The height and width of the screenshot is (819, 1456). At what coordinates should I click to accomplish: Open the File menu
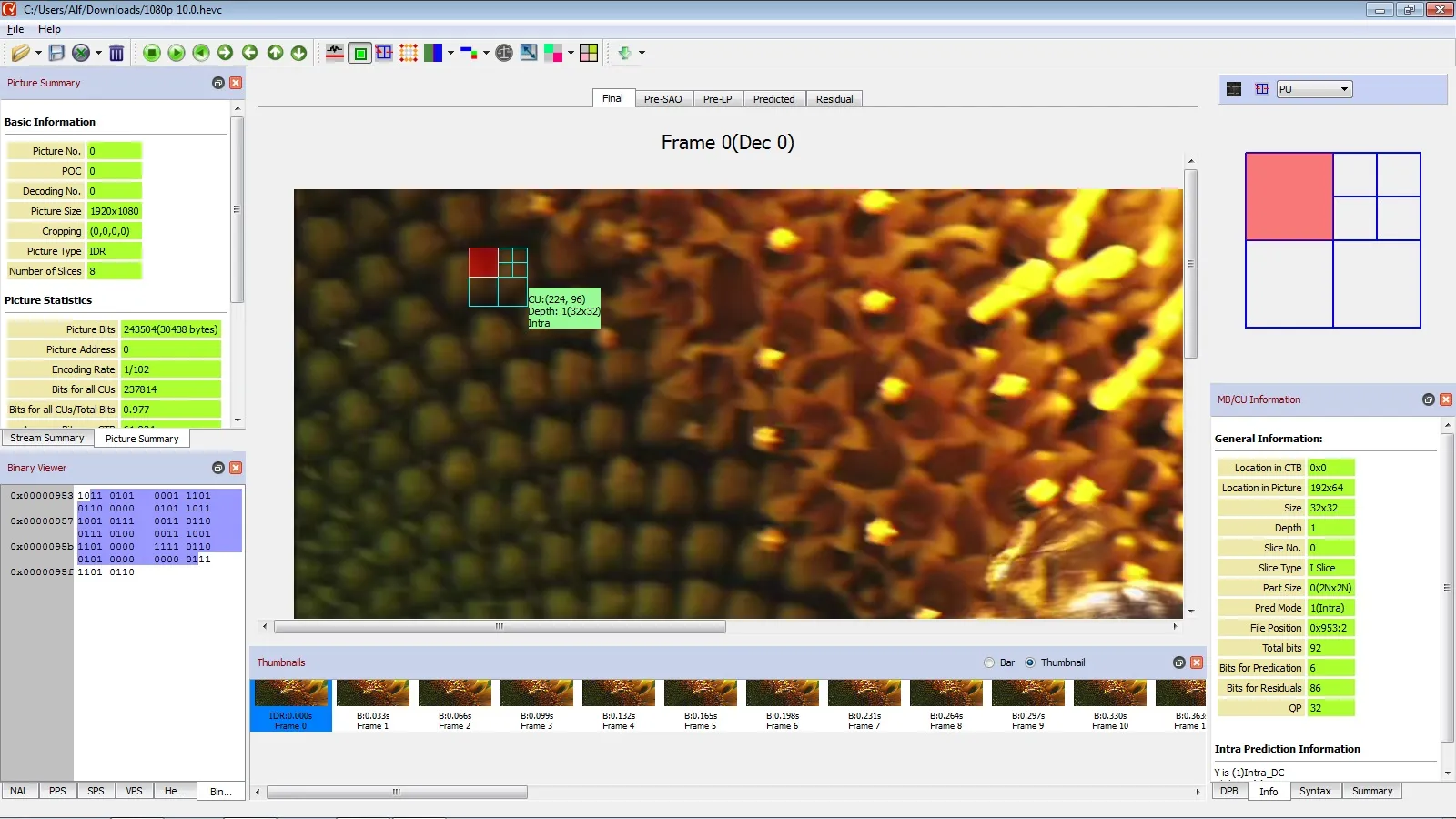click(x=15, y=29)
